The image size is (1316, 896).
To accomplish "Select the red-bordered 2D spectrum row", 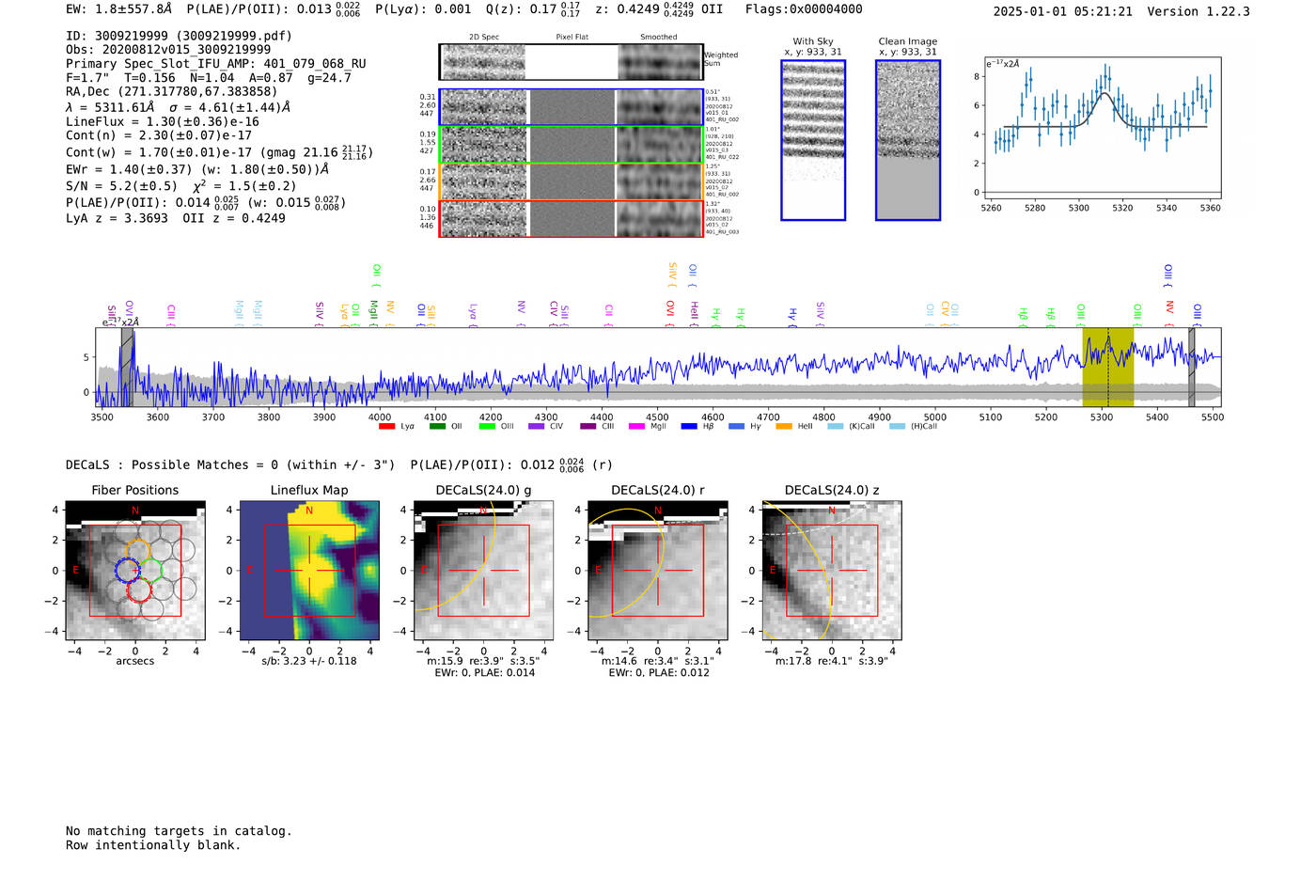I will tap(572, 218).
